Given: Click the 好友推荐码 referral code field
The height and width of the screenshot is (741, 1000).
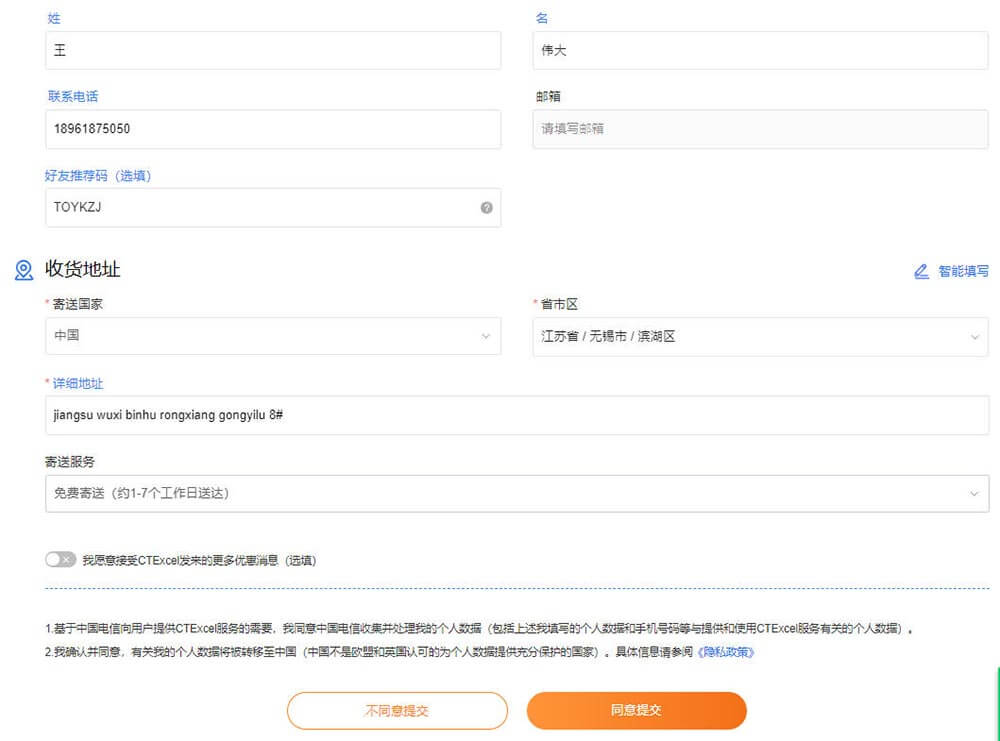Looking at the screenshot, I should point(260,208).
